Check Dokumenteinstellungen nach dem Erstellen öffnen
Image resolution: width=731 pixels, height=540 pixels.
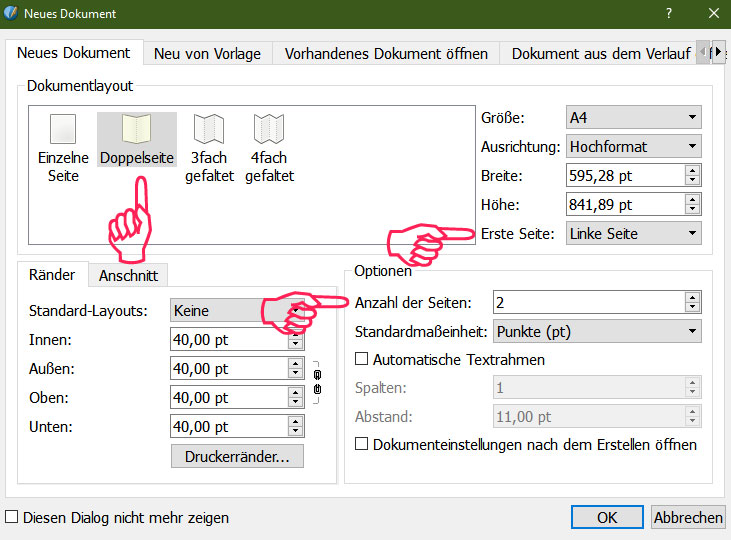click(363, 444)
